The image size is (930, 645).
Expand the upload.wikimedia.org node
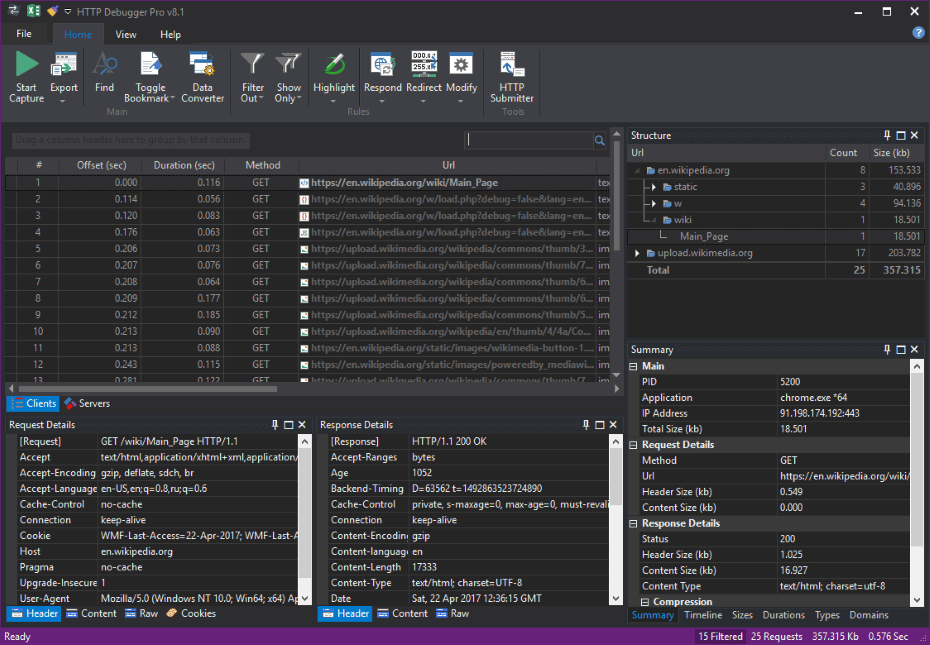point(638,253)
